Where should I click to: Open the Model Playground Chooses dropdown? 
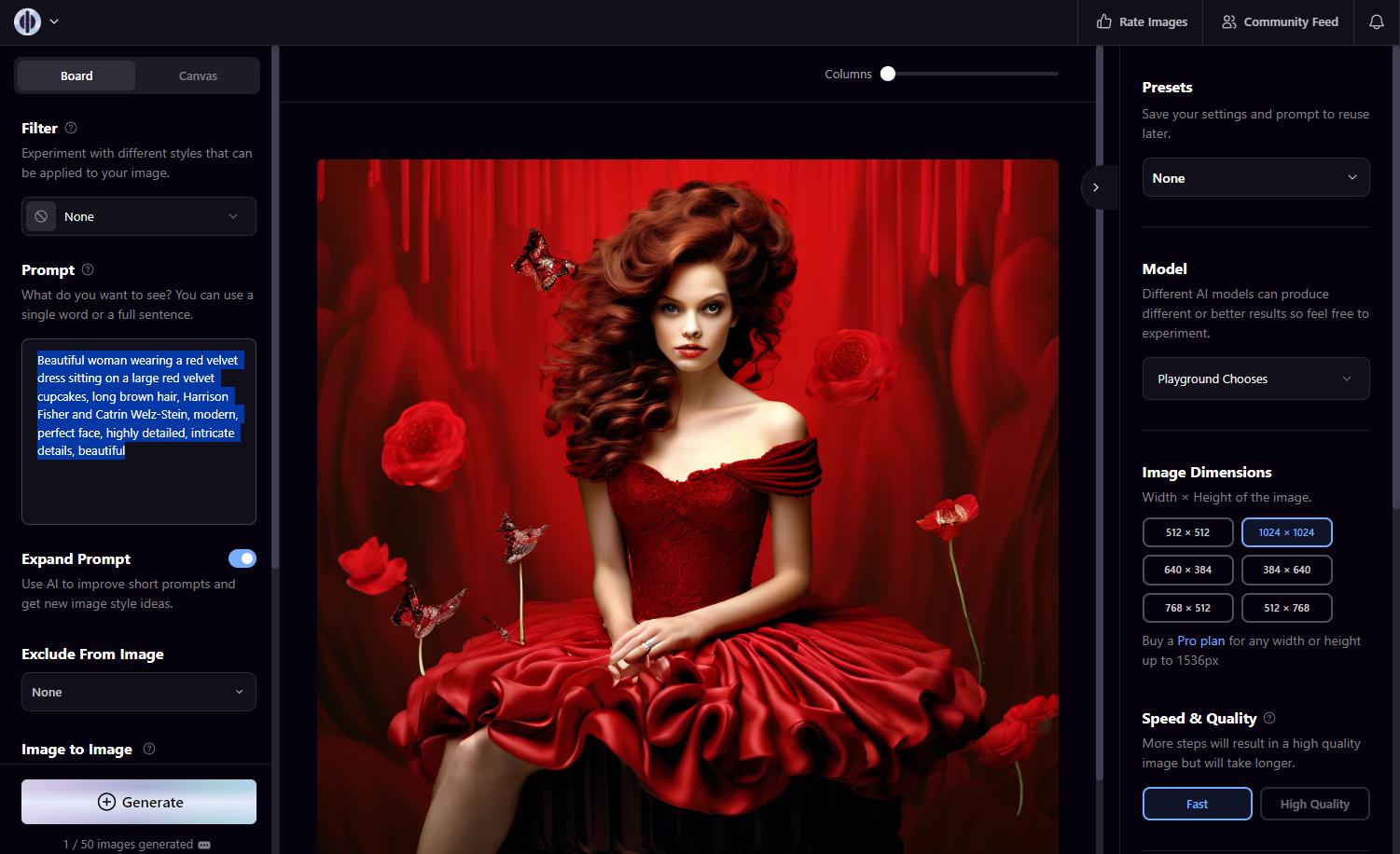pos(1255,379)
